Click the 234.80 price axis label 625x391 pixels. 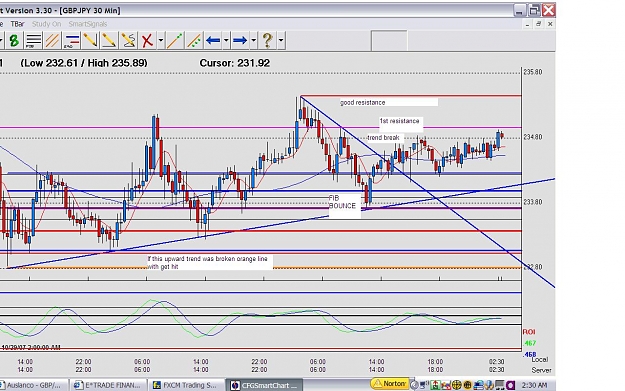(533, 137)
